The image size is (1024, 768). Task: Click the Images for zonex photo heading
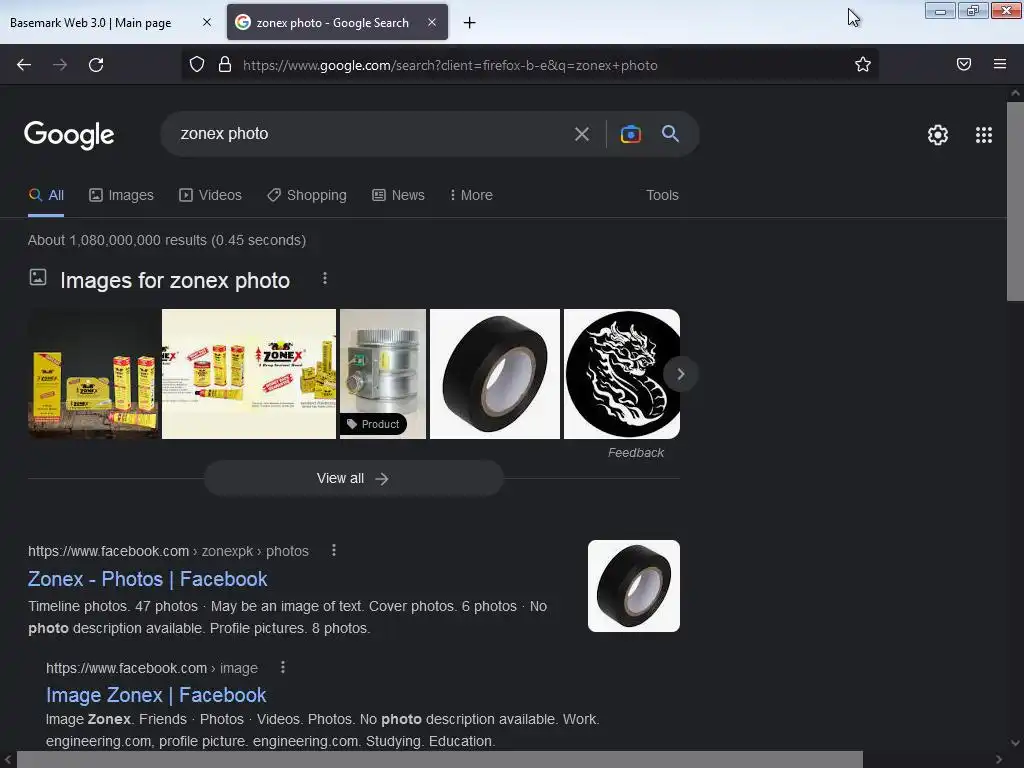point(175,281)
